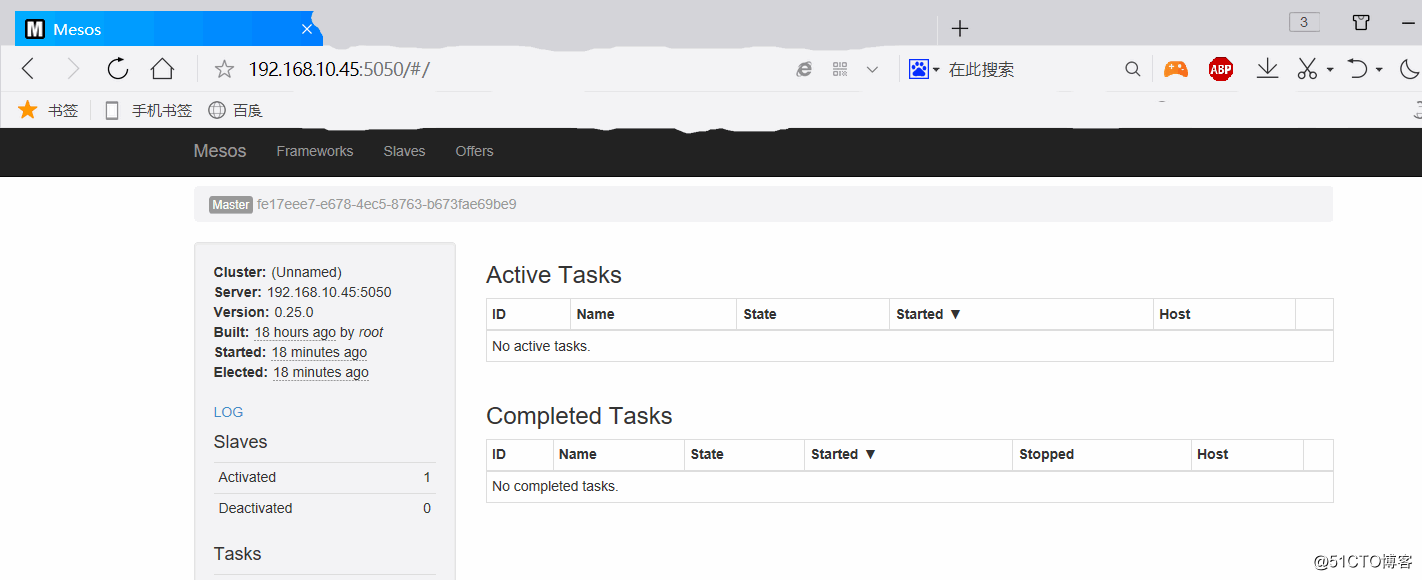Toggle night mode with the moon icon
Image resolution: width=1422 pixels, height=580 pixels.
[x=1410, y=69]
